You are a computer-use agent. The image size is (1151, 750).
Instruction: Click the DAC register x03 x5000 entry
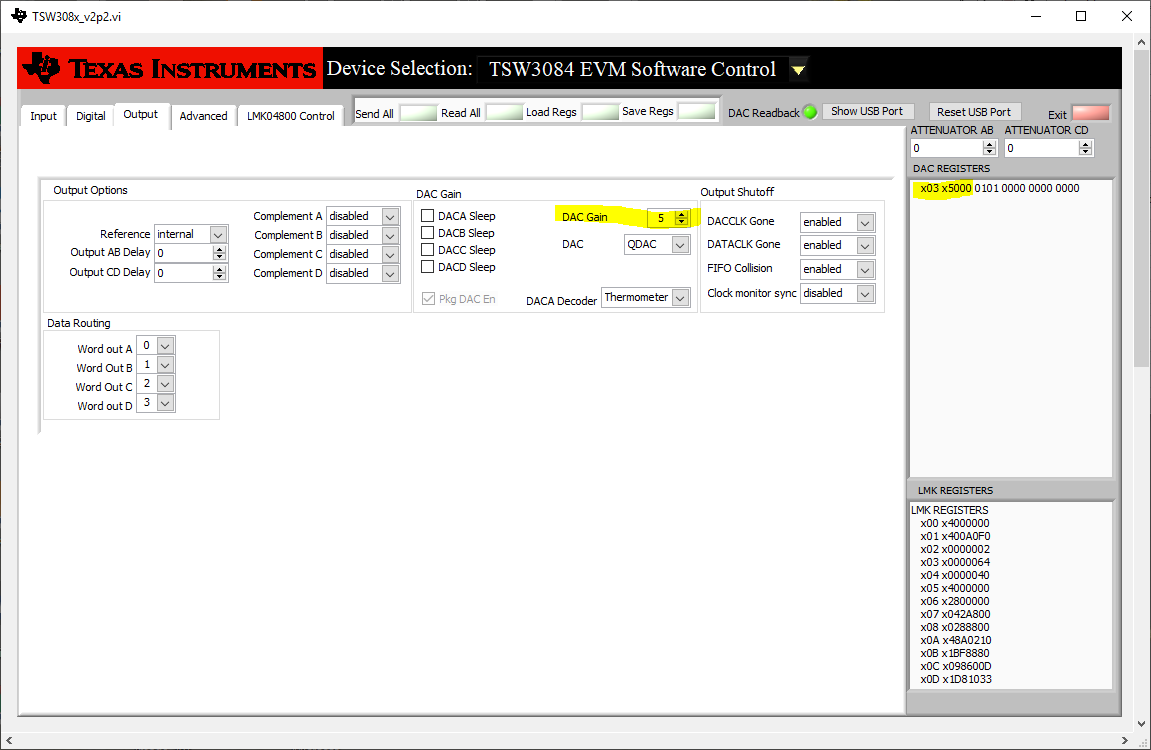(x=1000, y=189)
